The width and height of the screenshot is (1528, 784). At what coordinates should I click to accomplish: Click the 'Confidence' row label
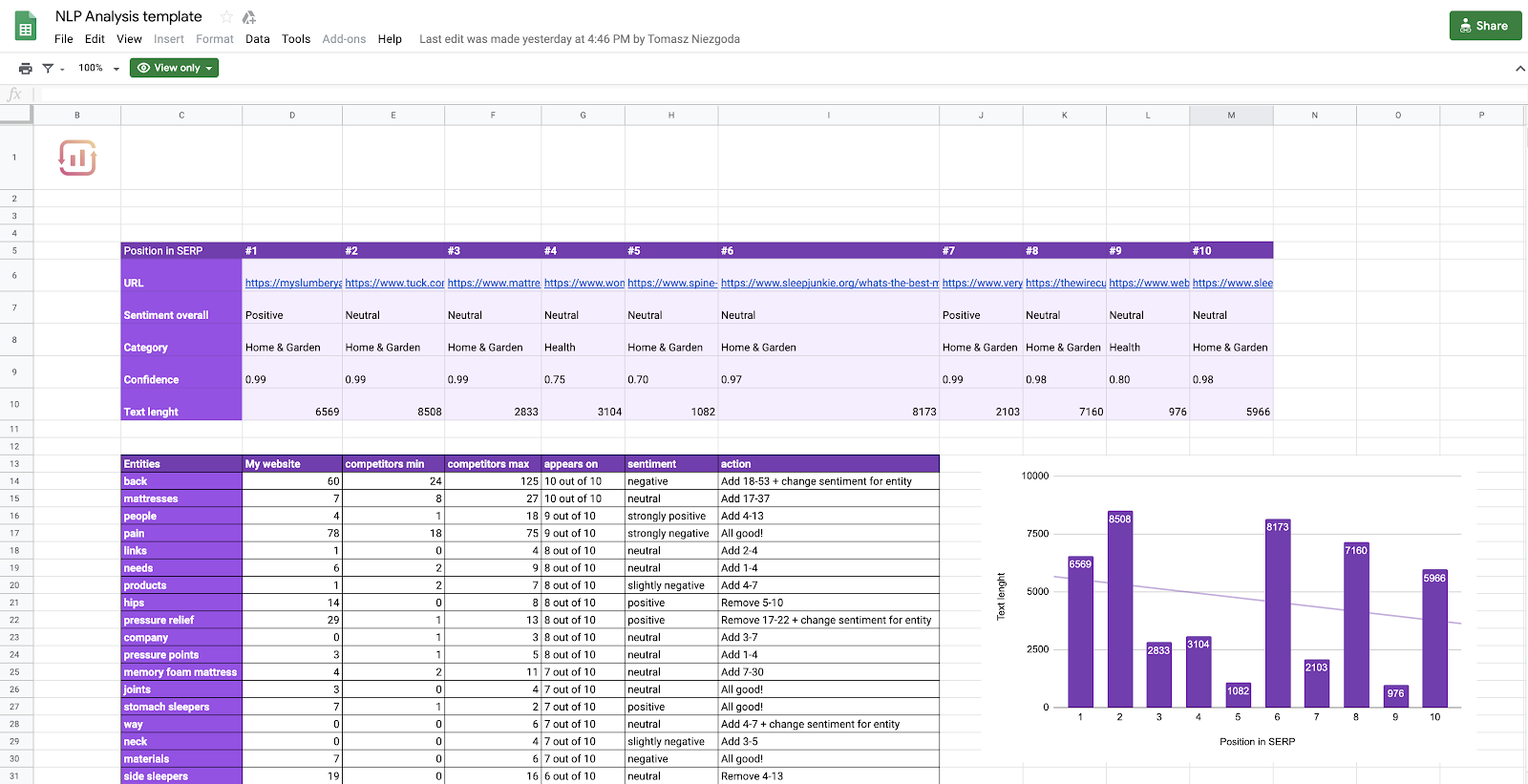[181, 372]
